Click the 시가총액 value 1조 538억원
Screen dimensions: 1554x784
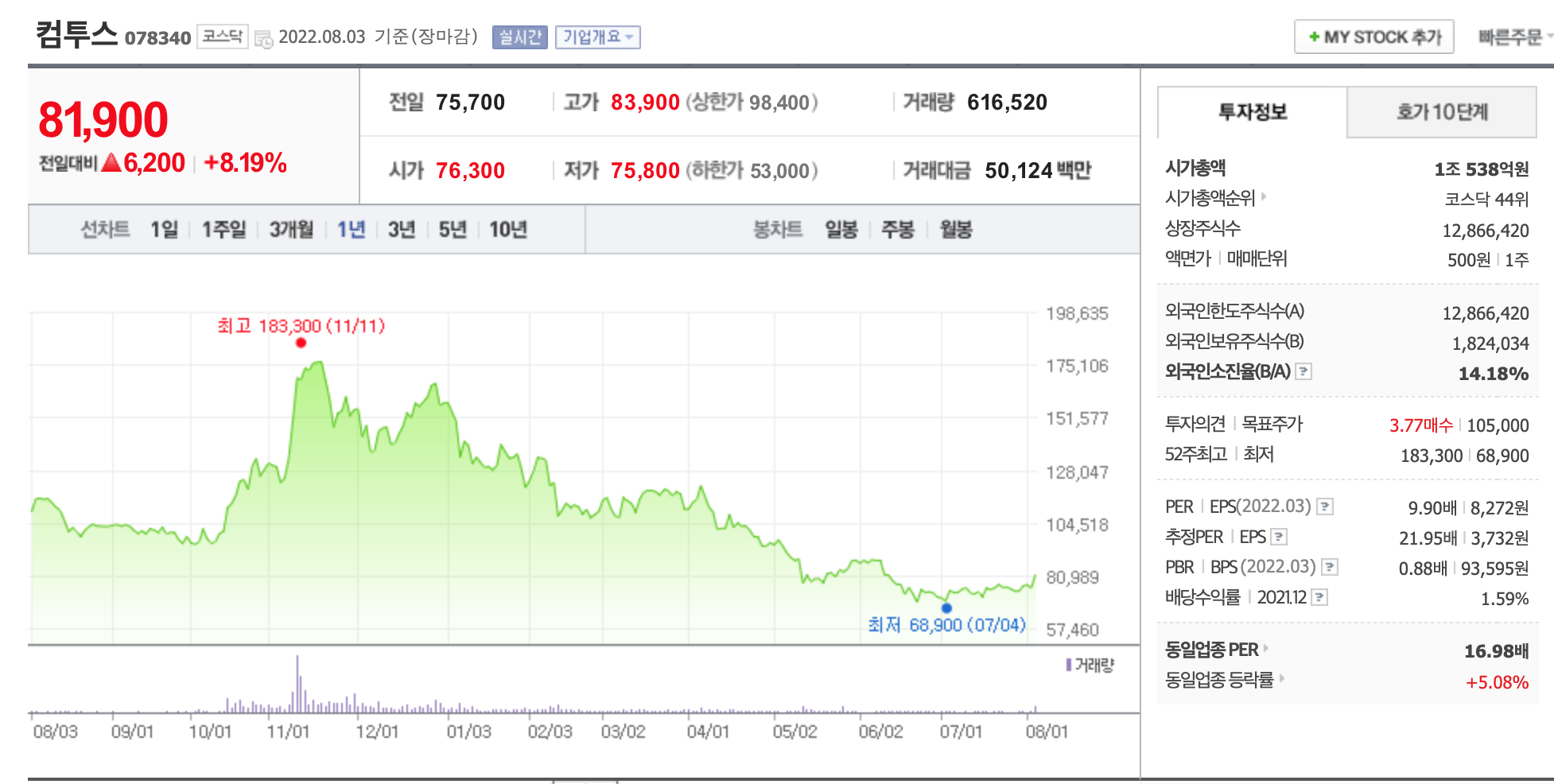(x=1482, y=169)
